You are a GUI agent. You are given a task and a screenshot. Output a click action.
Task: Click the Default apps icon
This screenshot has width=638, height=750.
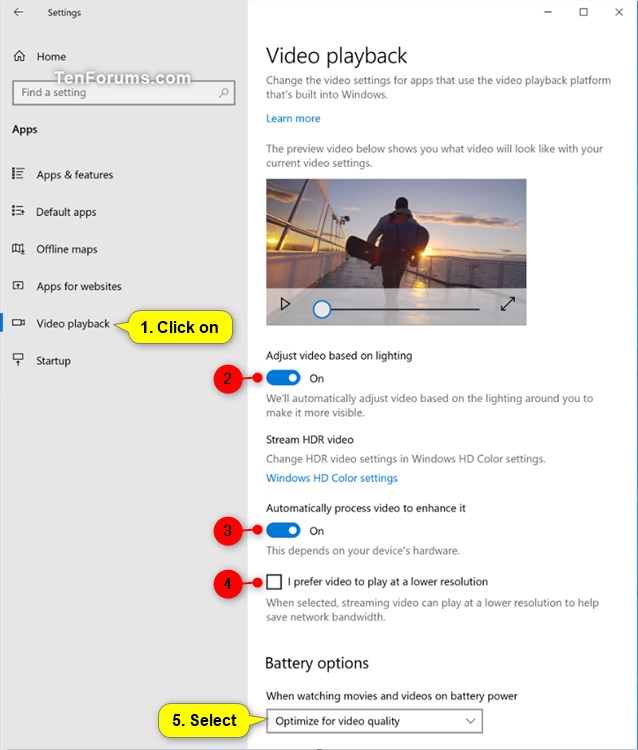[x=18, y=210]
